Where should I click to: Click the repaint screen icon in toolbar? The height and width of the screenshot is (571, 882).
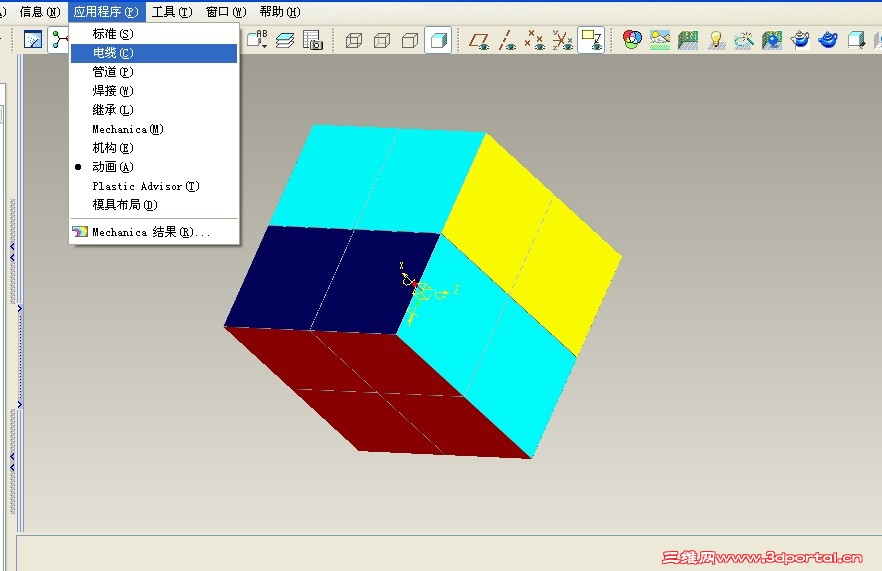click(x=33, y=40)
